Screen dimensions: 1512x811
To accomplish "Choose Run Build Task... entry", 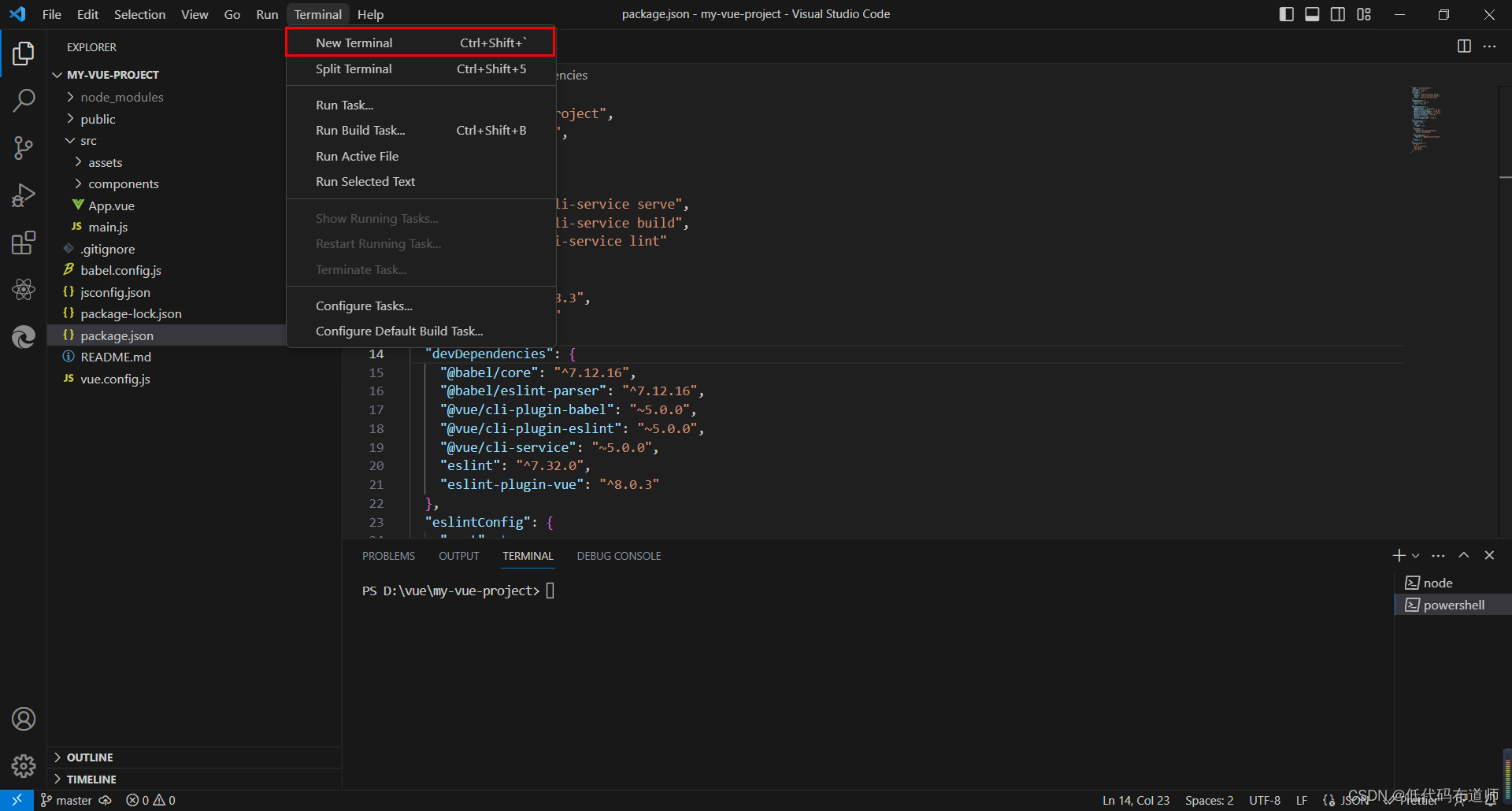I will click(x=421, y=130).
